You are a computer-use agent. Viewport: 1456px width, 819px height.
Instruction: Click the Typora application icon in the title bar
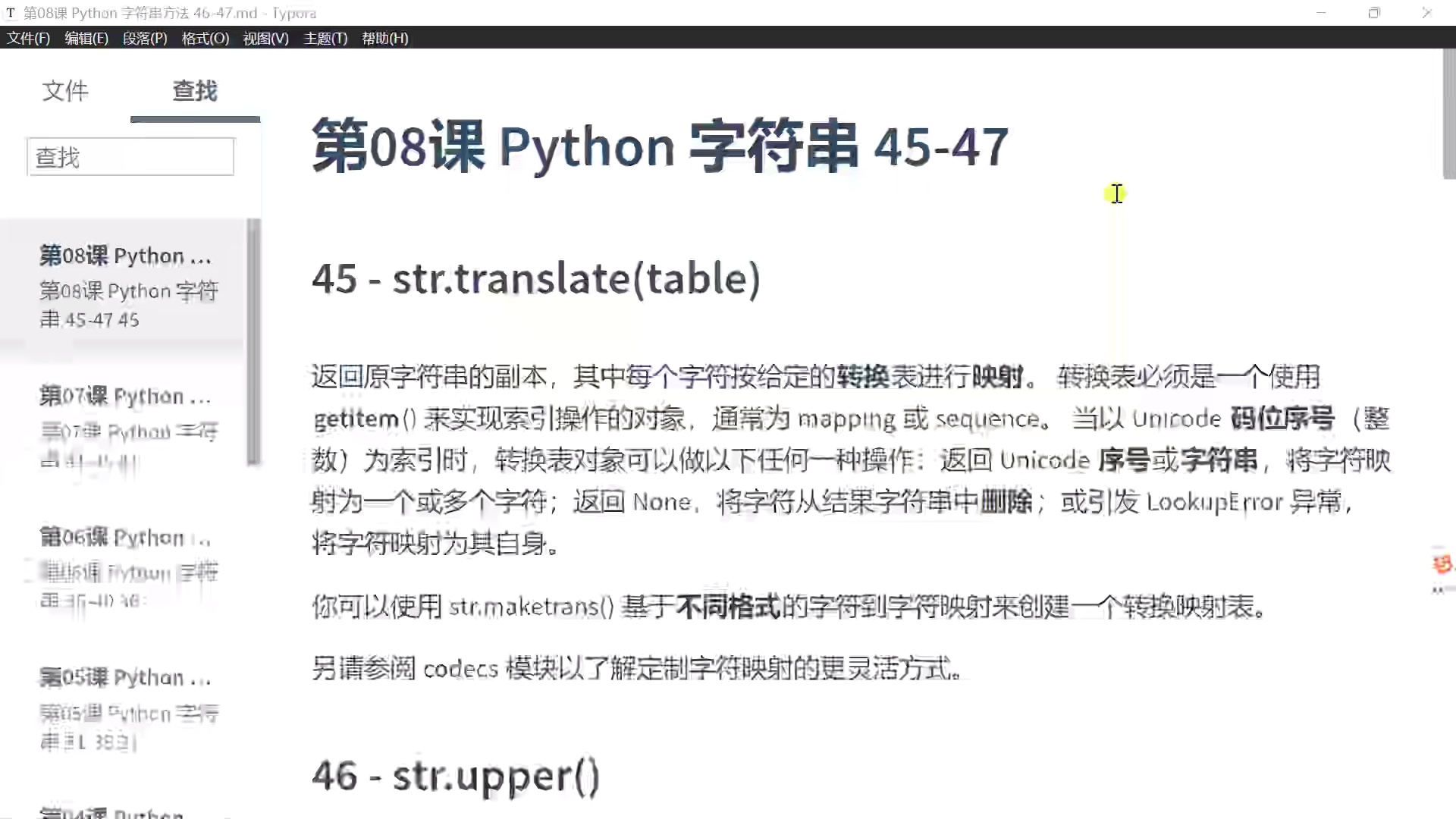[x=11, y=12]
